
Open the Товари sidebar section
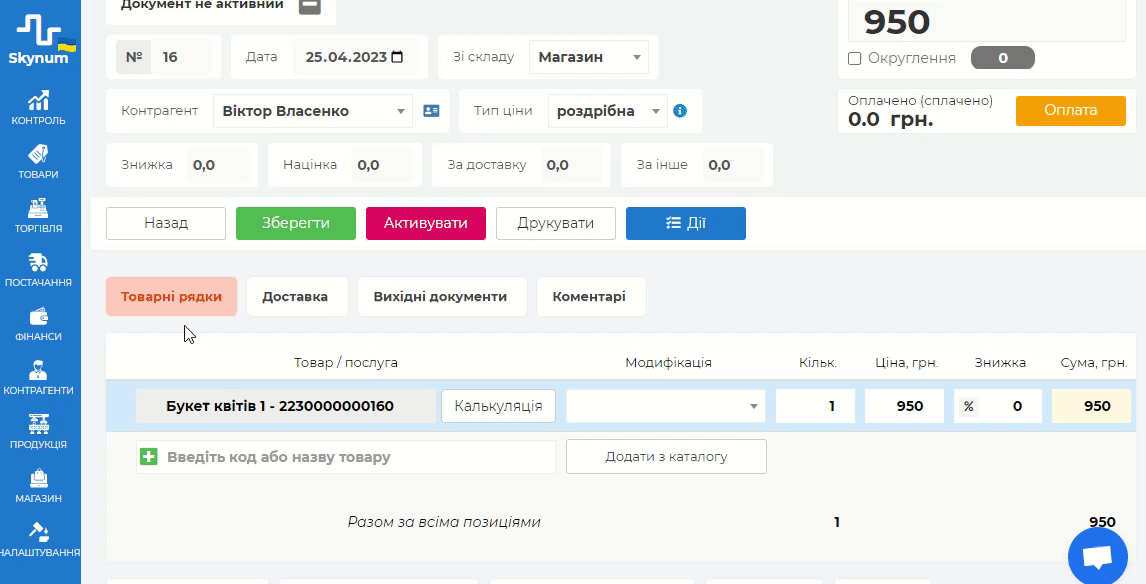tap(39, 162)
